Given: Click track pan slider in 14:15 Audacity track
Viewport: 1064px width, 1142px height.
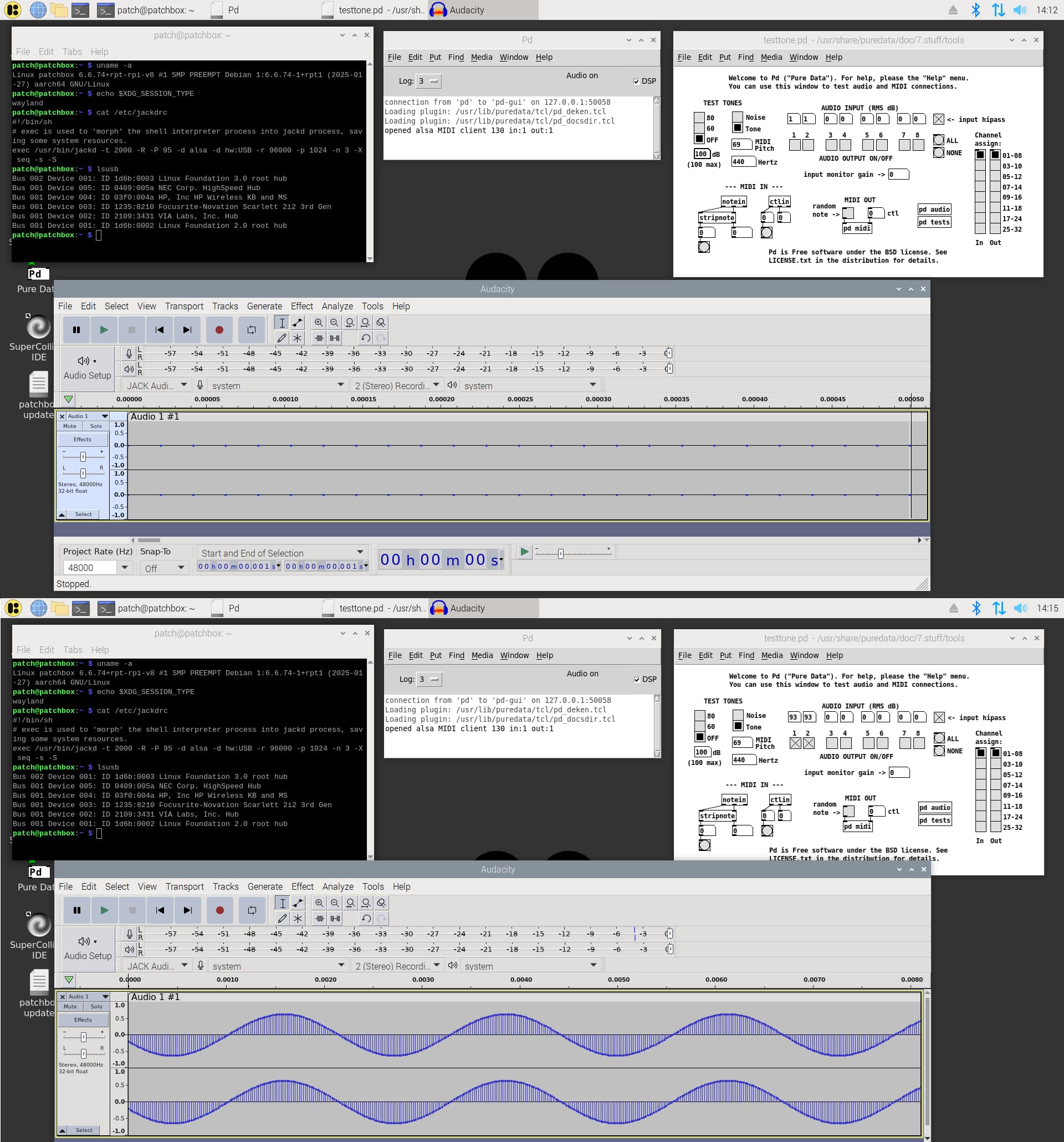Looking at the screenshot, I should point(84,1053).
